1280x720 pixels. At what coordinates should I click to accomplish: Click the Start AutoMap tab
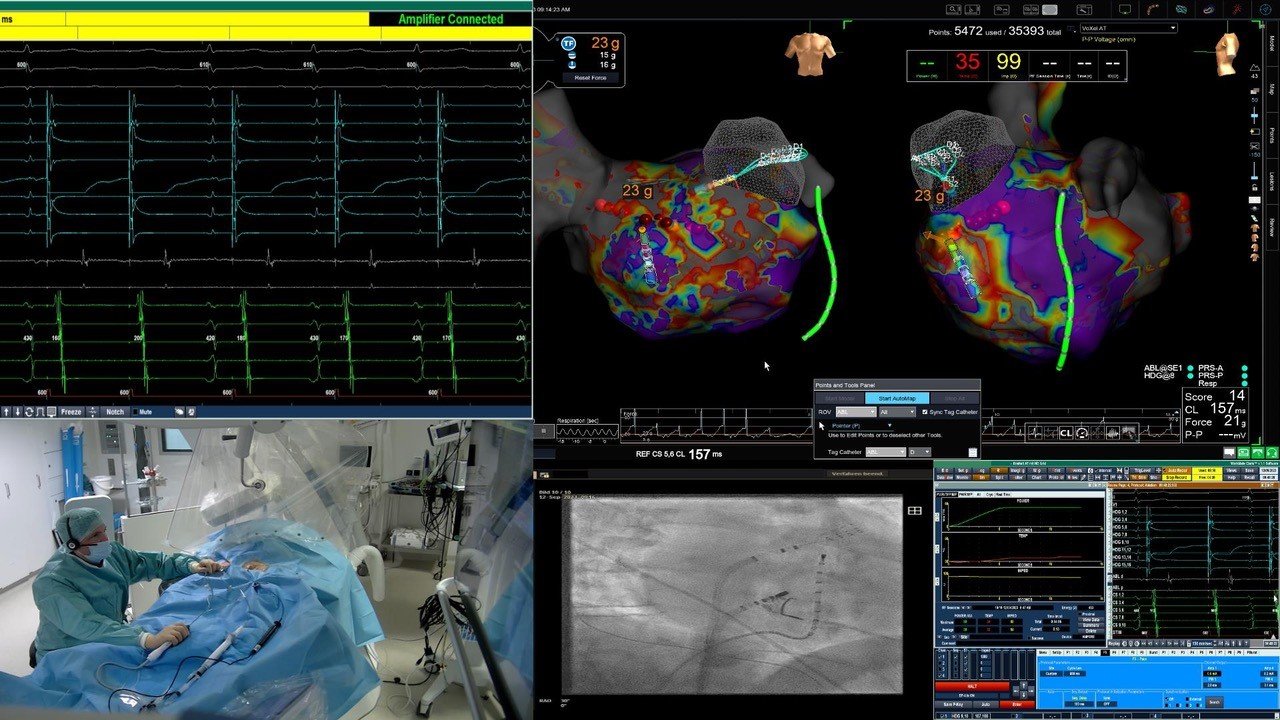pyautogui.click(x=896, y=399)
